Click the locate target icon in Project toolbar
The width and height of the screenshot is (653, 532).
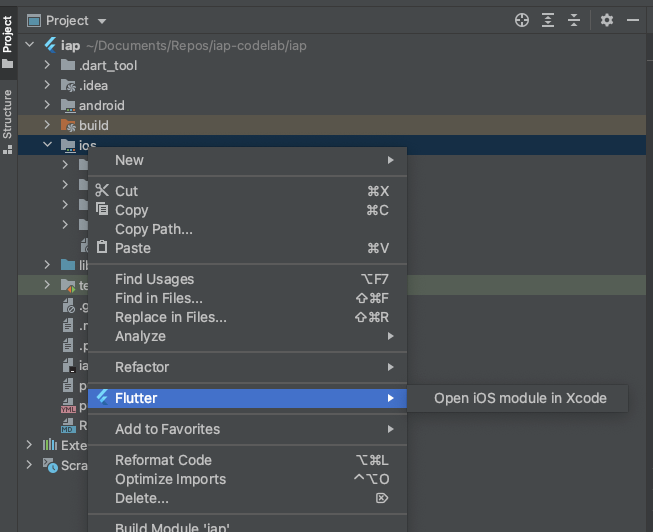pyautogui.click(x=521, y=20)
